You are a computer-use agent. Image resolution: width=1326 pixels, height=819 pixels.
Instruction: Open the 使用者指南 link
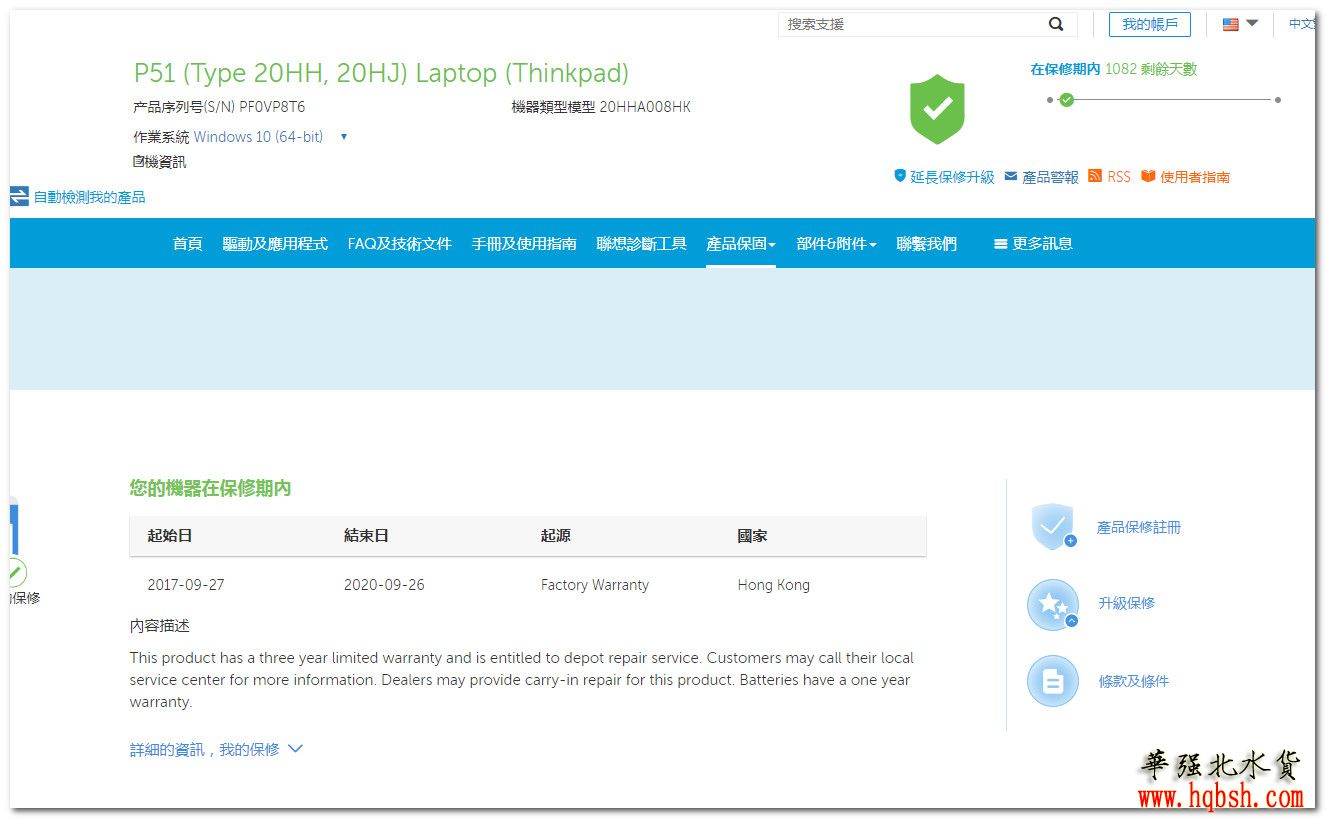[1195, 177]
